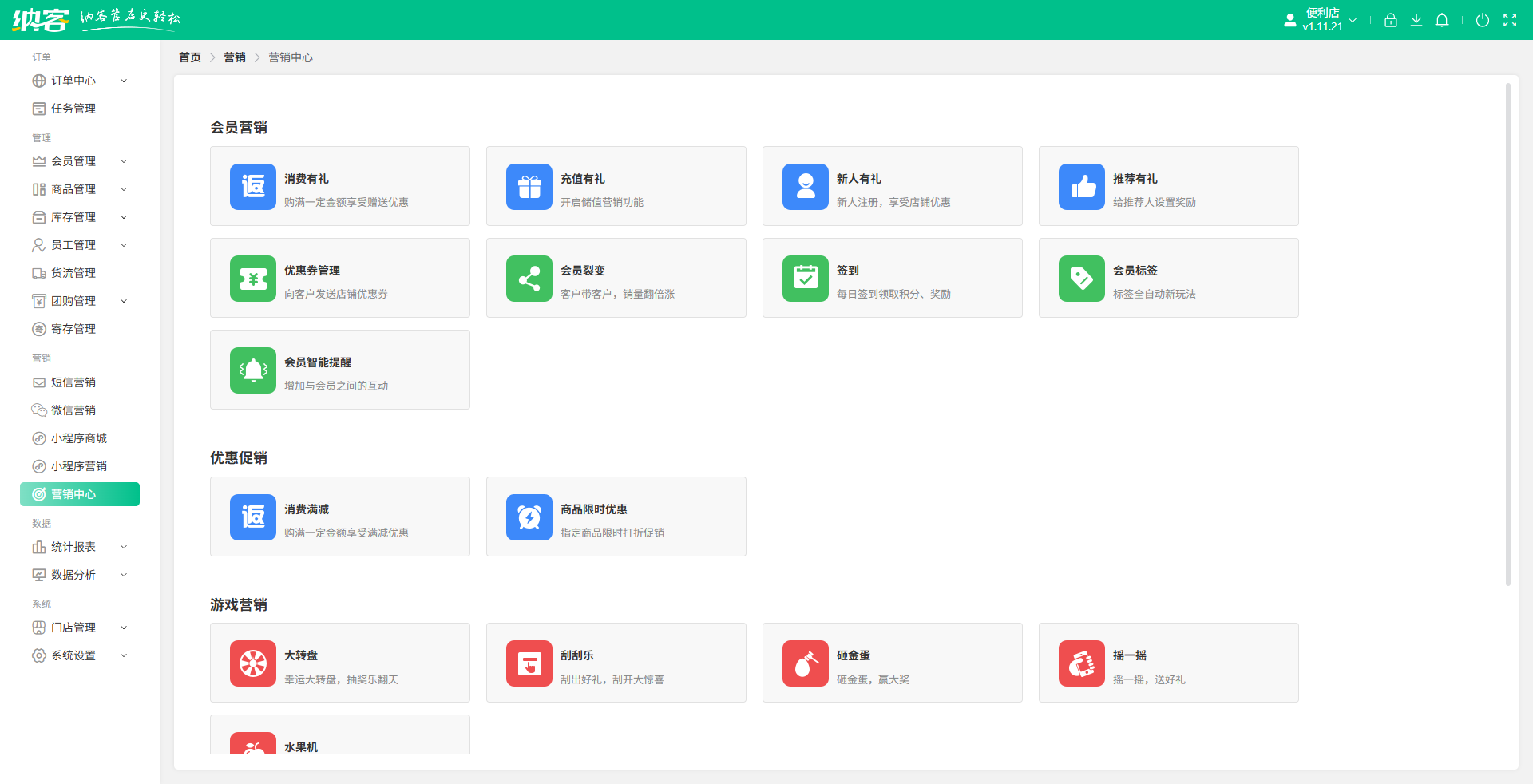The width and height of the screenshot is (1533, 784).
Task: Select 短信营销 in the sidebar
Action: 73,382
